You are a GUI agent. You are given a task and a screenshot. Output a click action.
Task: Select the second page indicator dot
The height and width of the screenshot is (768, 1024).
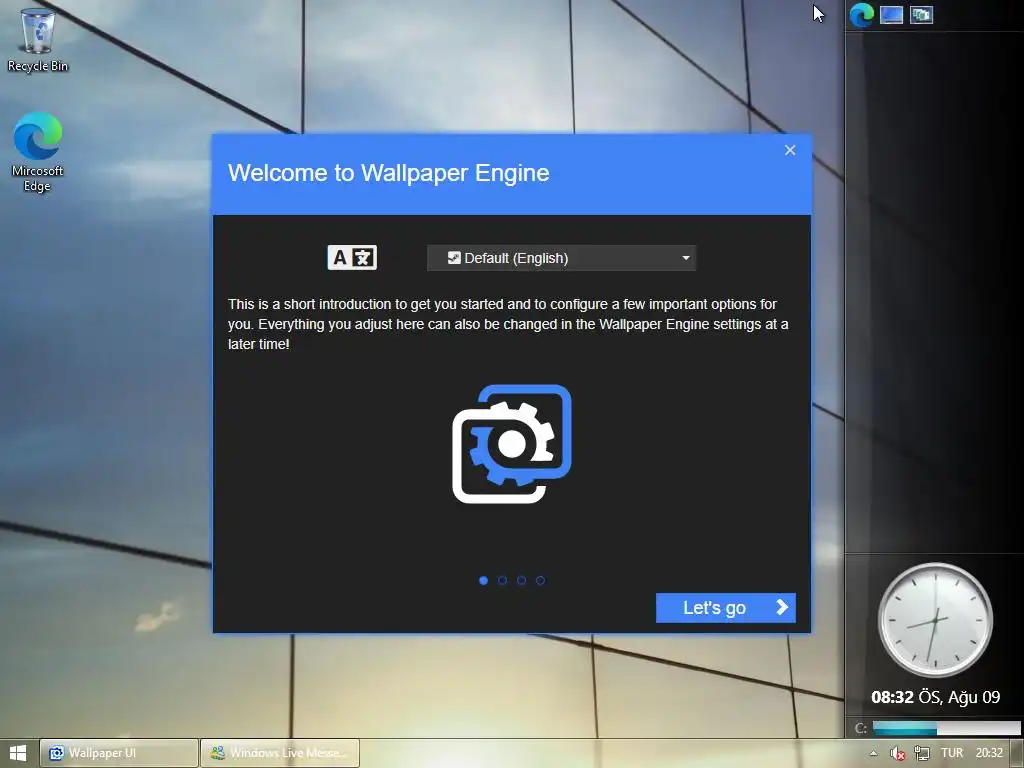pyautogui.click(x=502, y=580)
